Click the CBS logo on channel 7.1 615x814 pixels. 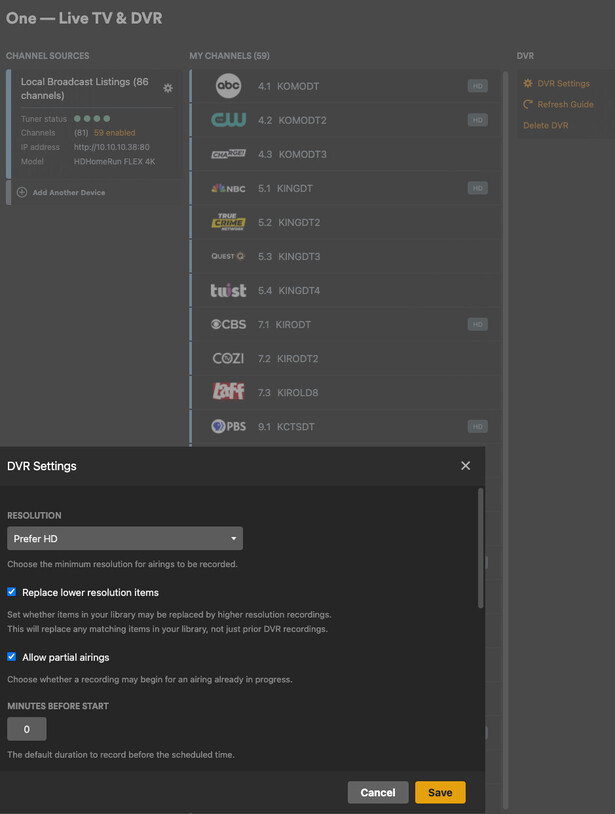click(228, 324)
